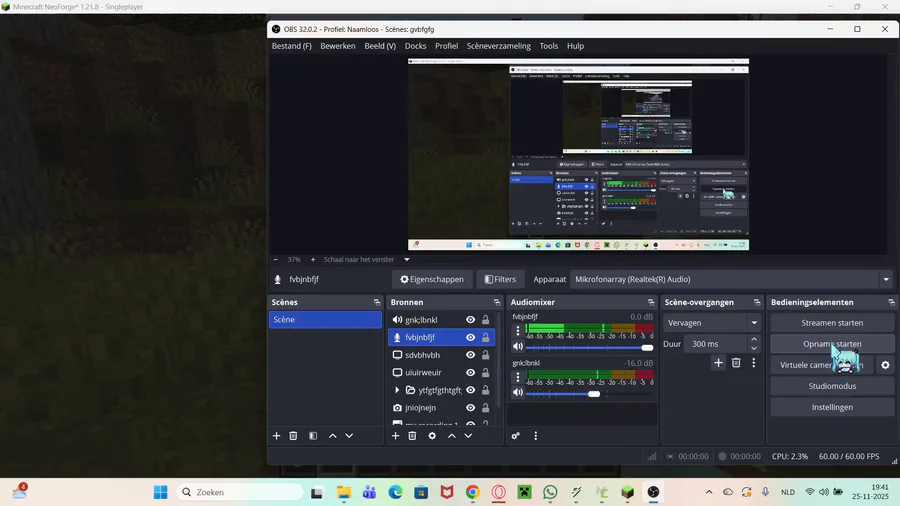
Task: Hide the ytfgtfgthtgft group
Action: click(x=470, y=390)
